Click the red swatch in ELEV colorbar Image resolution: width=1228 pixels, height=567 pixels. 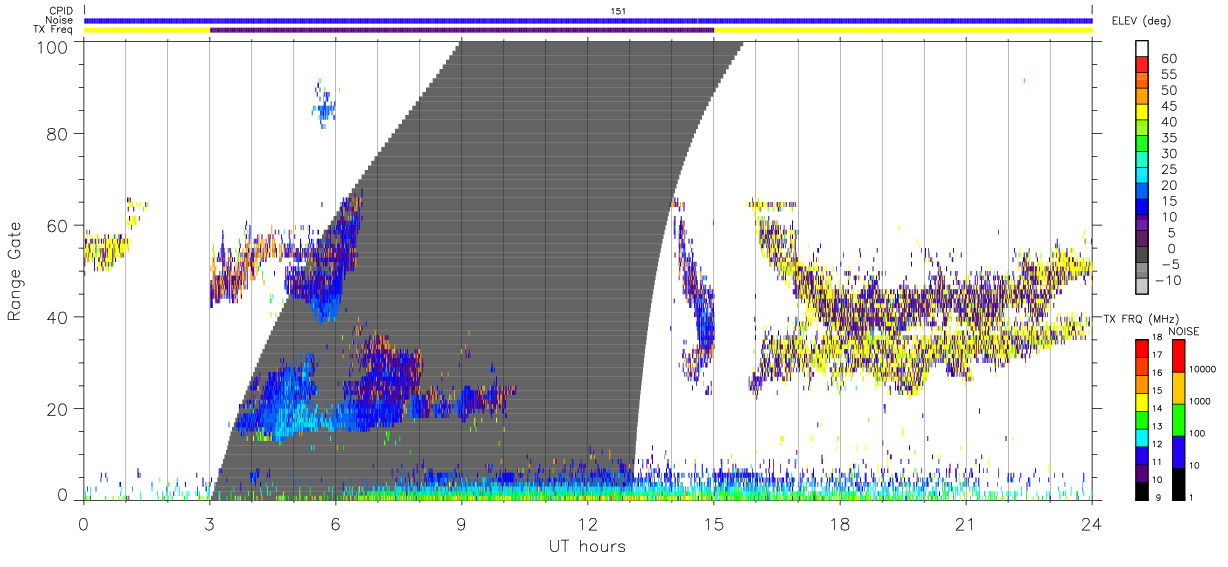tap(1143, 64)
